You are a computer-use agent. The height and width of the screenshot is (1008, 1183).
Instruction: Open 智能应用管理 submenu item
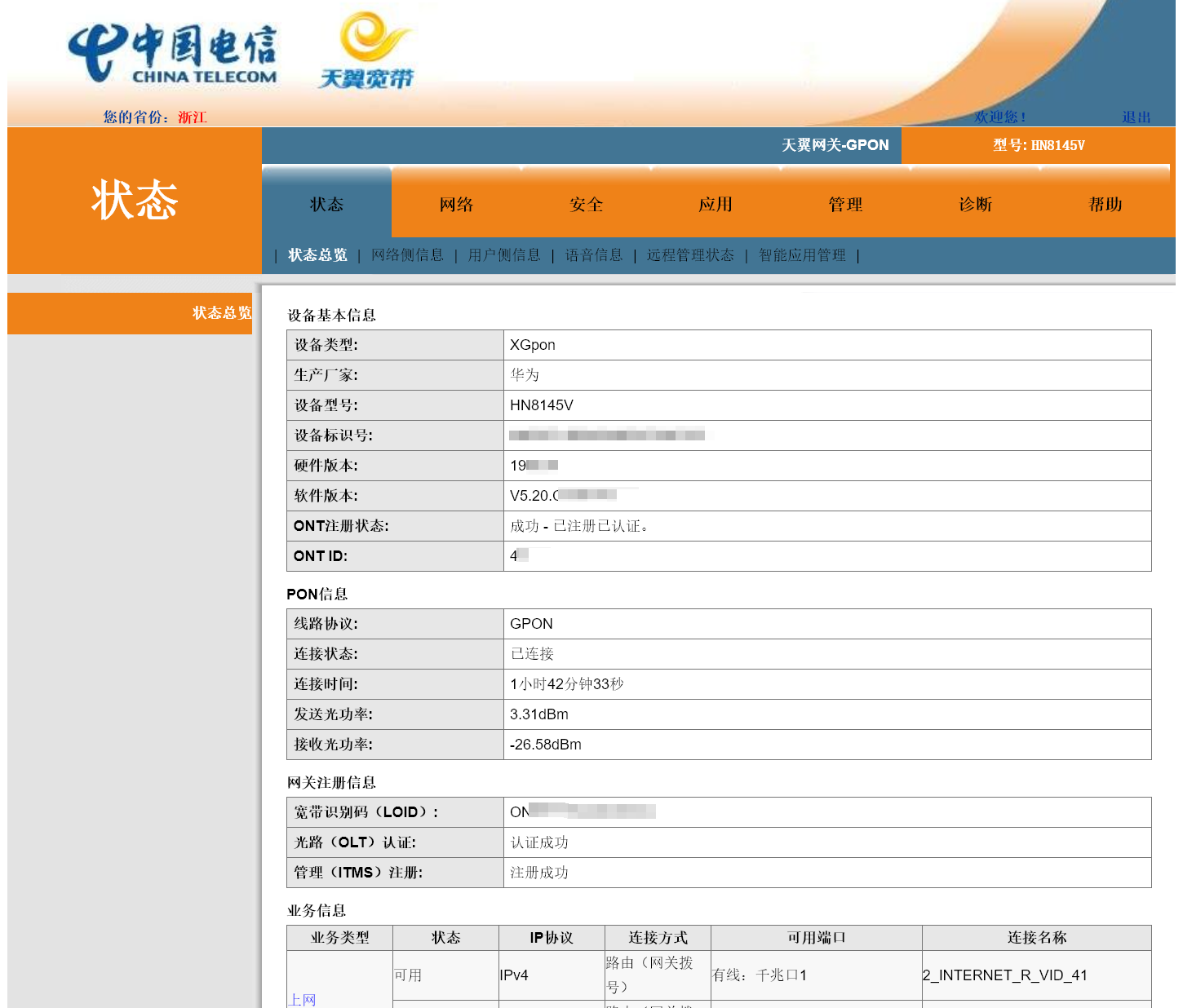pyautogui.click(x=802, y=255)
